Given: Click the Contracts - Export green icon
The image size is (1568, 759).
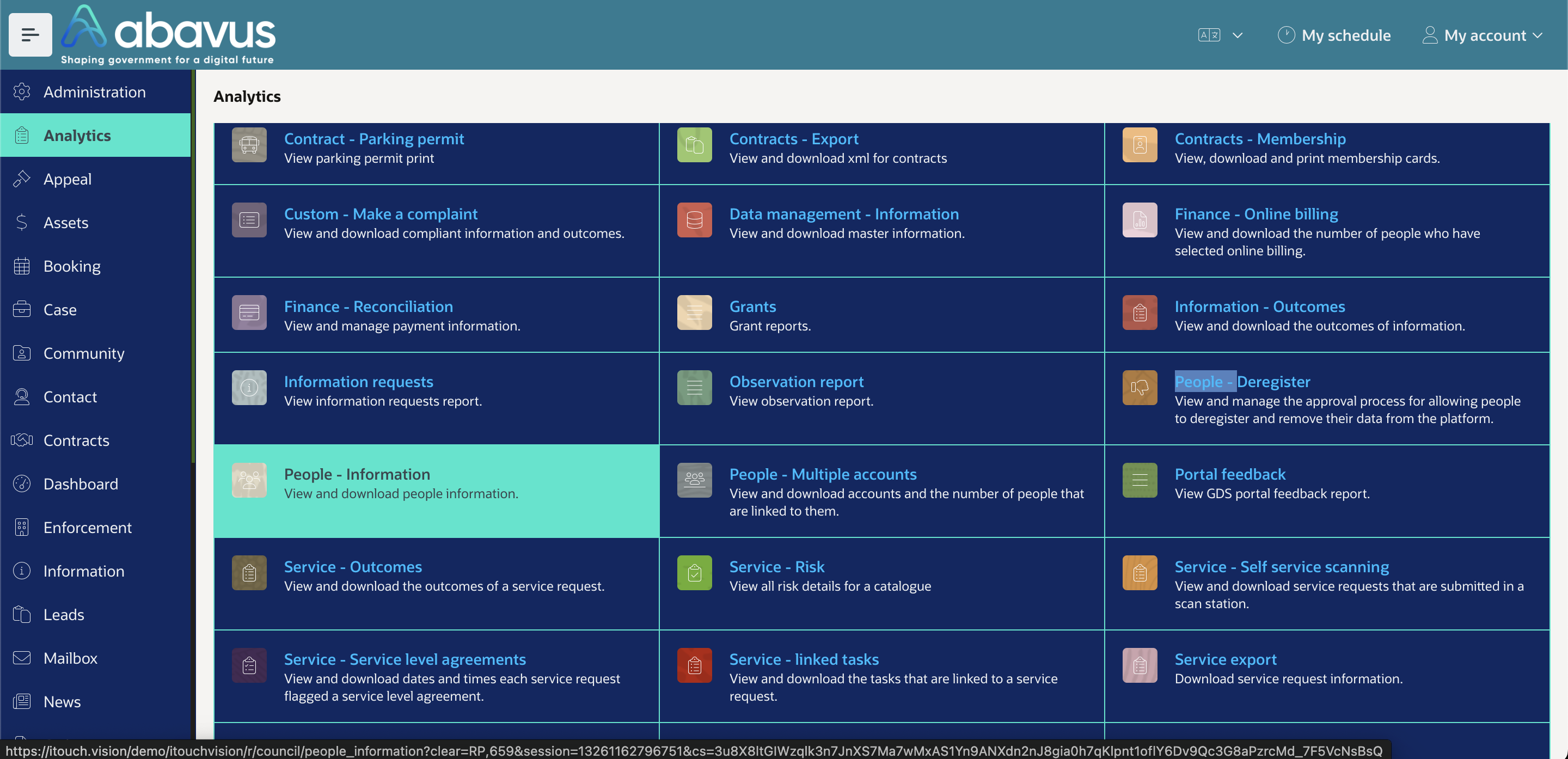Looking at the screenshot, I should (x=695, y=145).
